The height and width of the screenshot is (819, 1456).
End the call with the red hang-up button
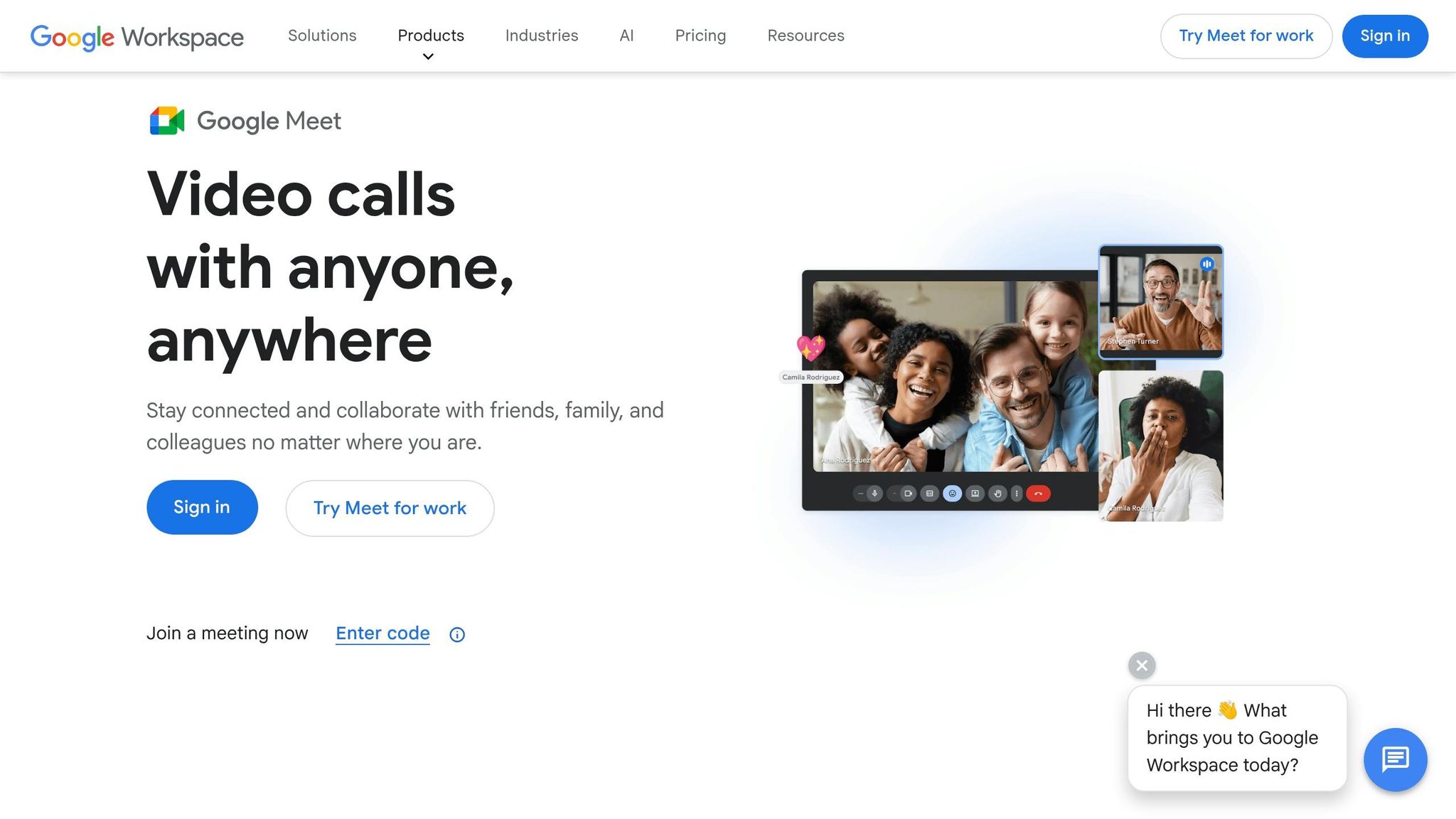pyautogui.click(x=1039, y=493)
